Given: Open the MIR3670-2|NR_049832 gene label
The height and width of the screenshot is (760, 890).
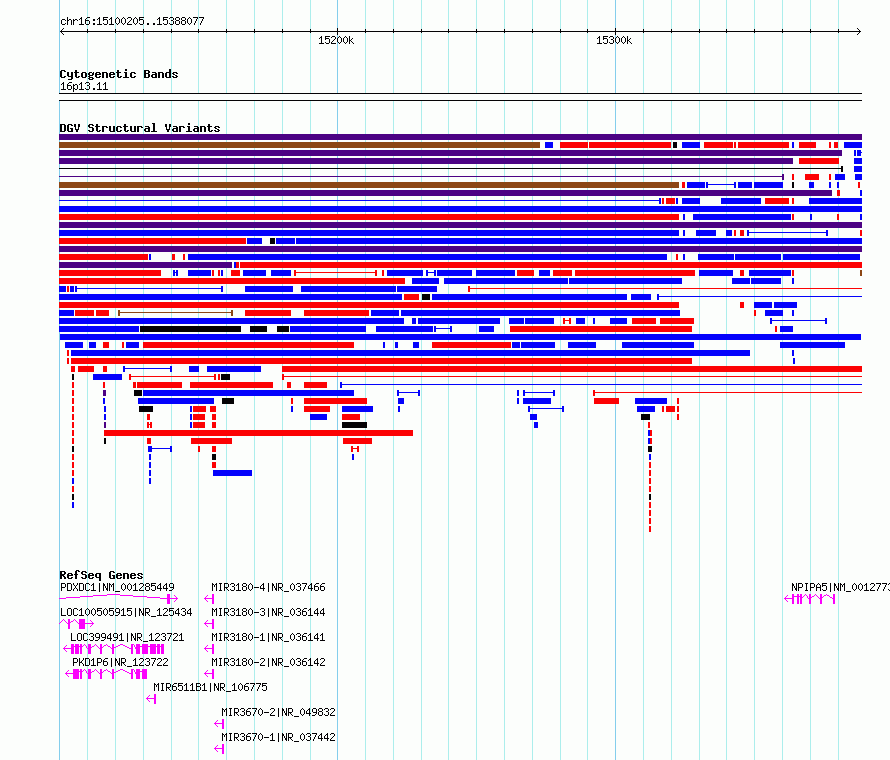Looking at the screenshot, I should [x=278, y=712].
